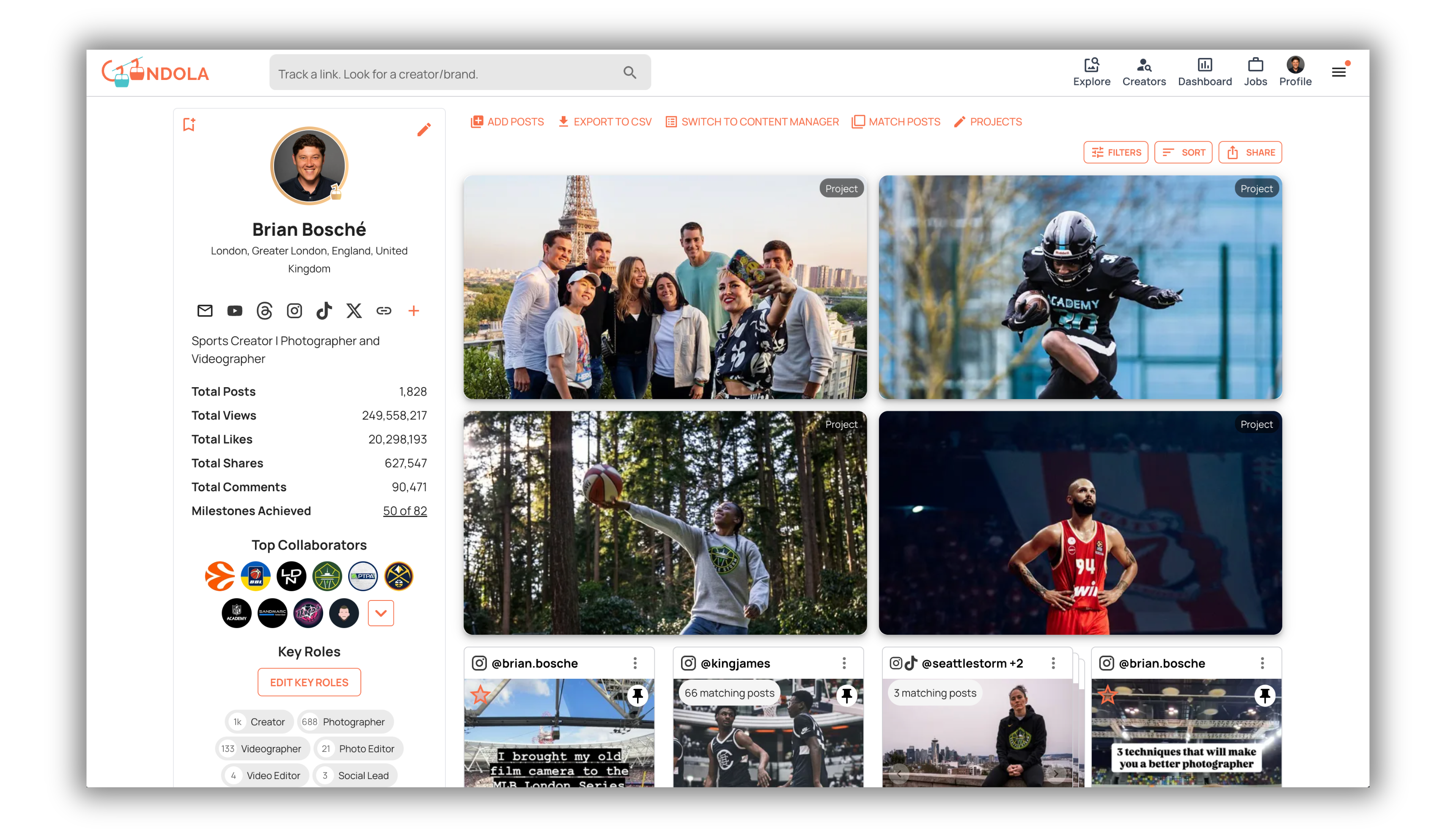Open the football Academy player project
This screenshot has width=1456, height=837.
click(1080, 287)
